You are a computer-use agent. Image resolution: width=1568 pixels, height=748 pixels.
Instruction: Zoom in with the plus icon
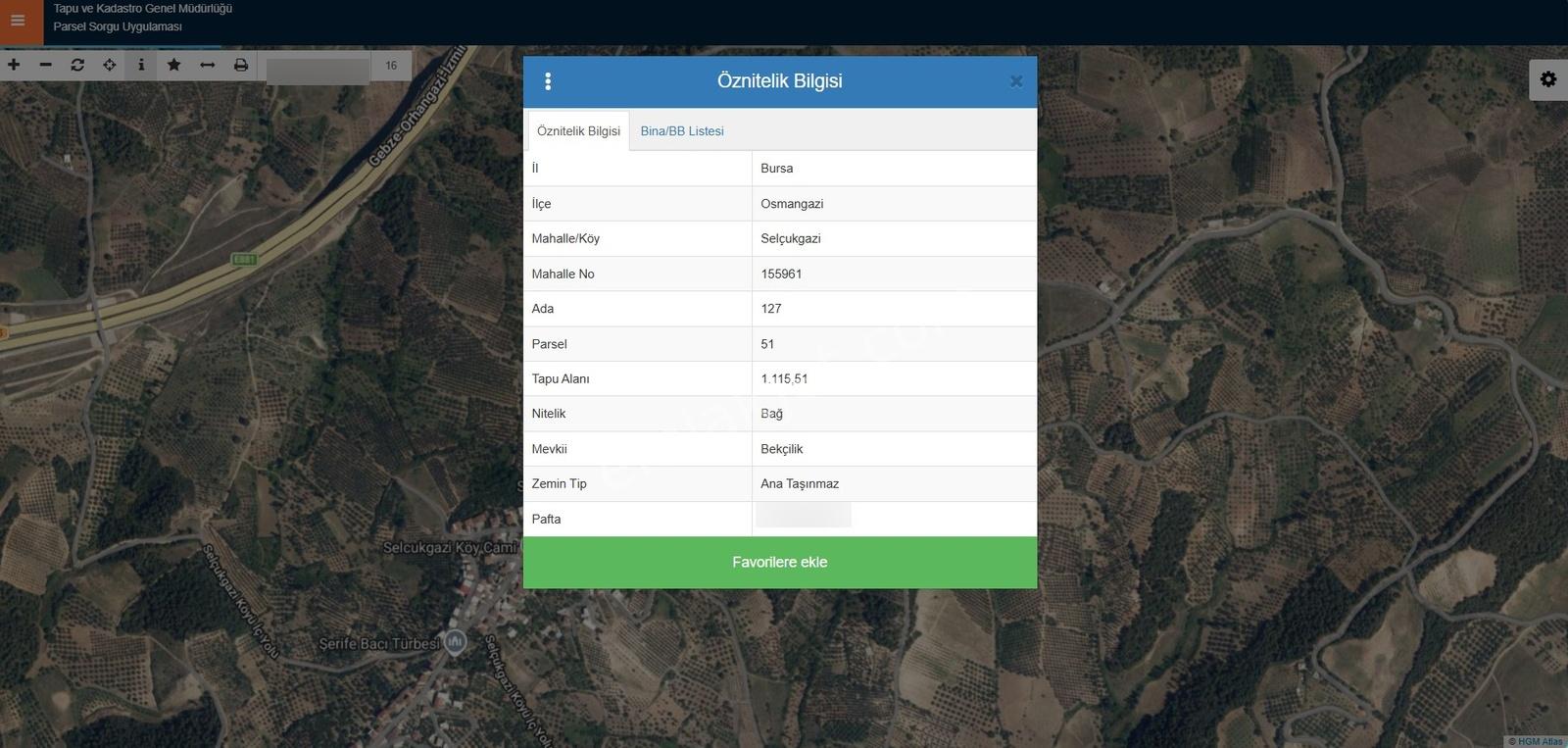14,65
